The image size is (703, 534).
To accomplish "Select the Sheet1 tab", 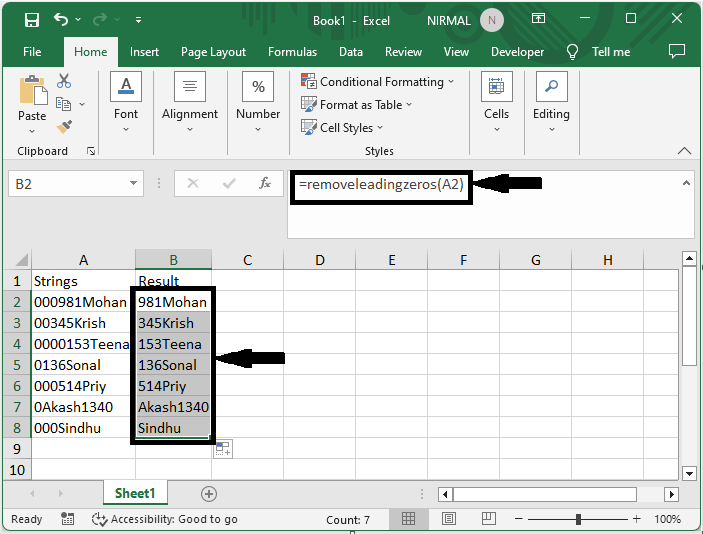I will coord(135,493).
